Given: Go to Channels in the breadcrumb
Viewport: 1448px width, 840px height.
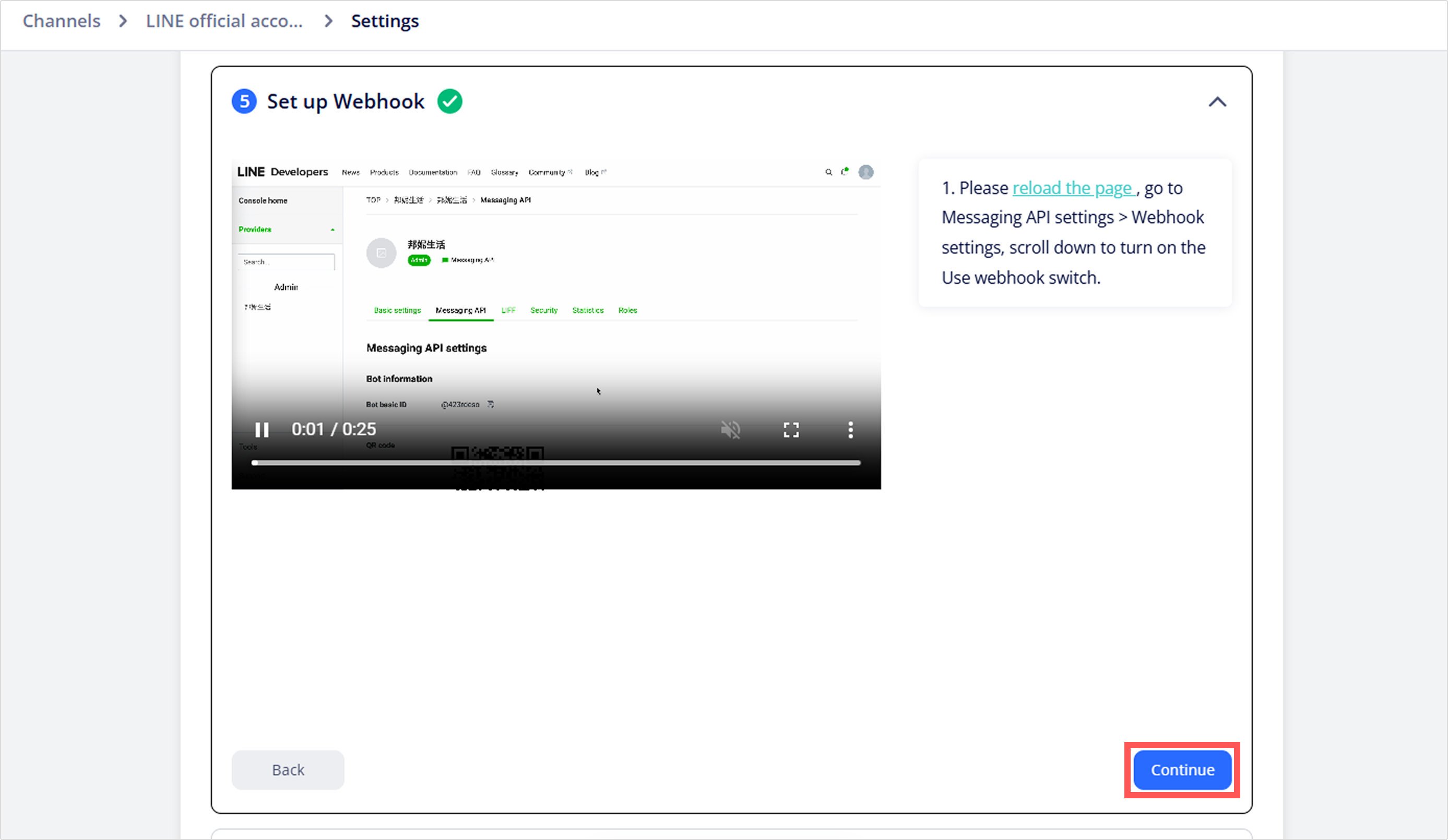Looking at the screenshot, I should click(x=62, y=21).
